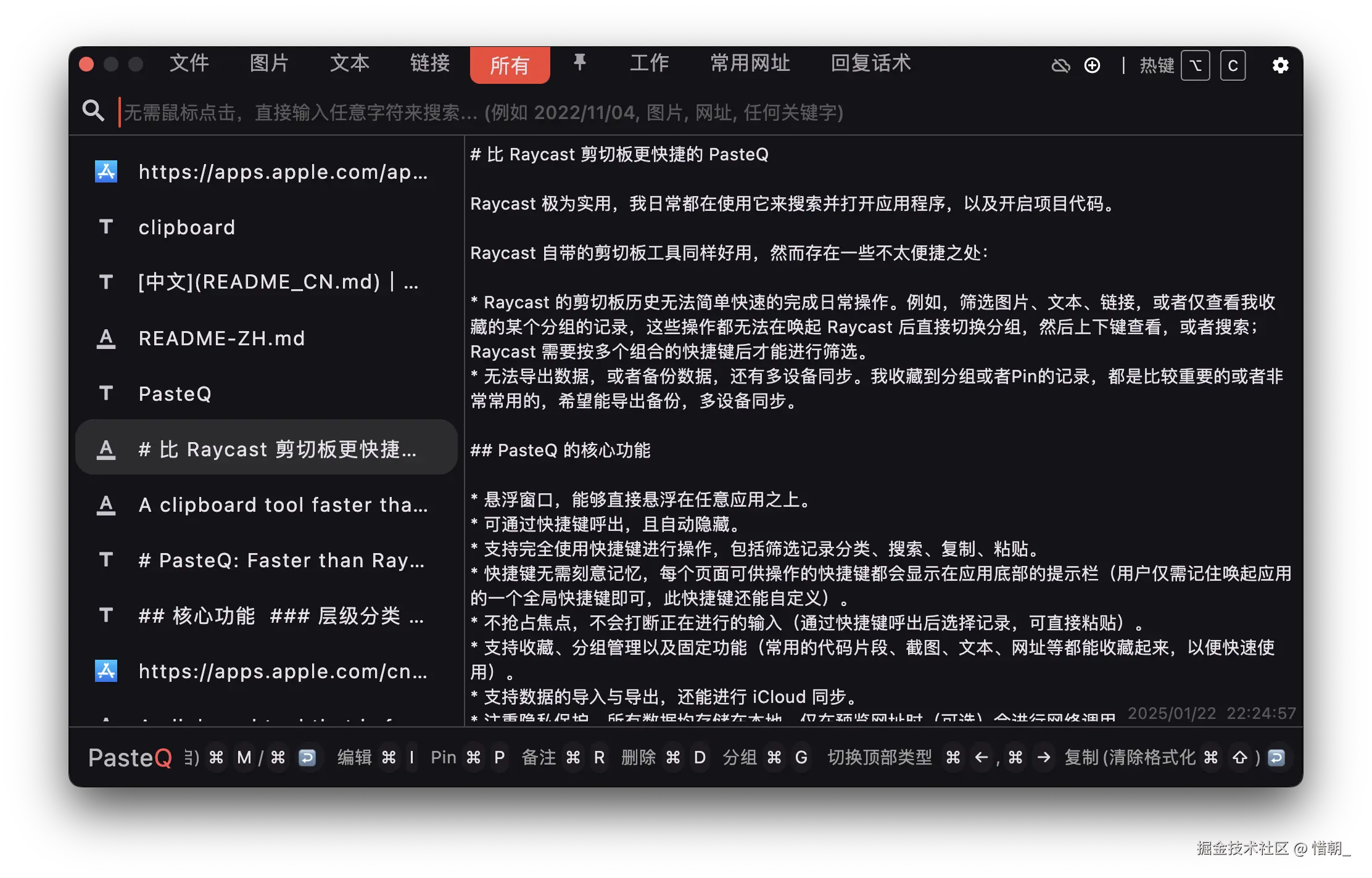This screenshot has width=1372, height=878.
Task: Click the App Store icon next to apps.apple.com/cn link
Action: click(x=106, y=671)
